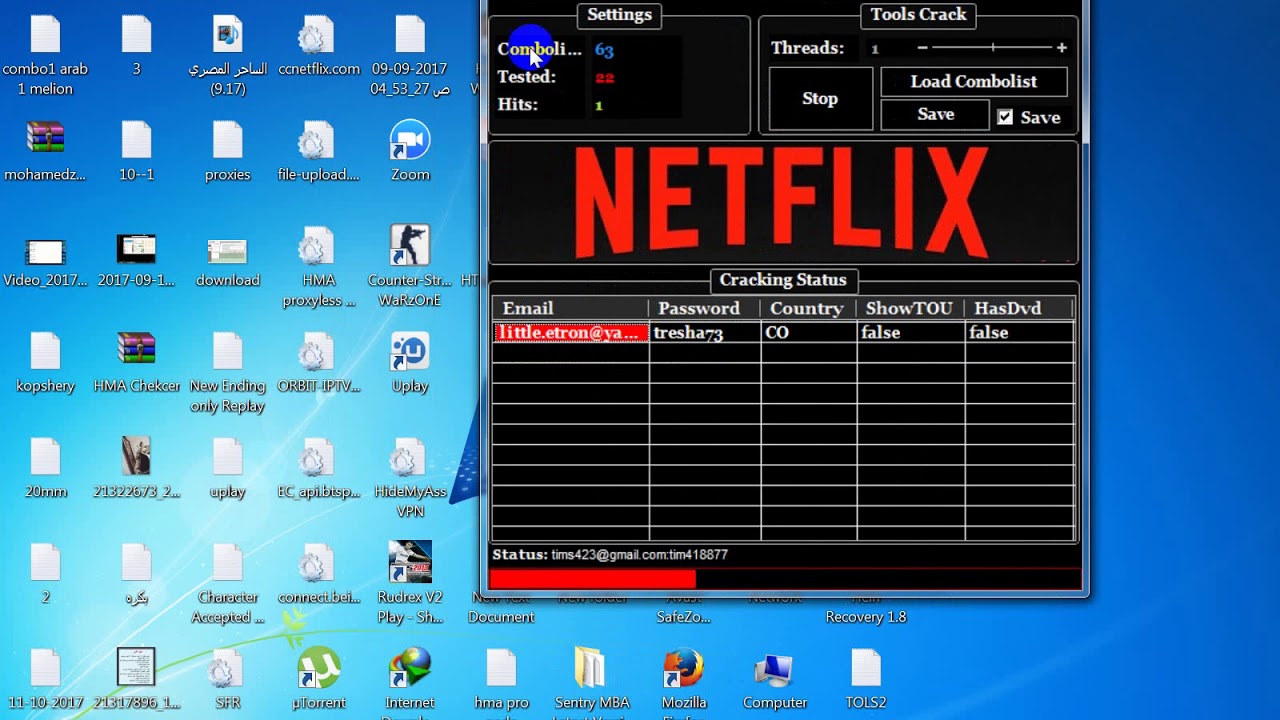1280x720 pixels.
Task: Select the 21322673_2... image file
Action: [136, 468]
